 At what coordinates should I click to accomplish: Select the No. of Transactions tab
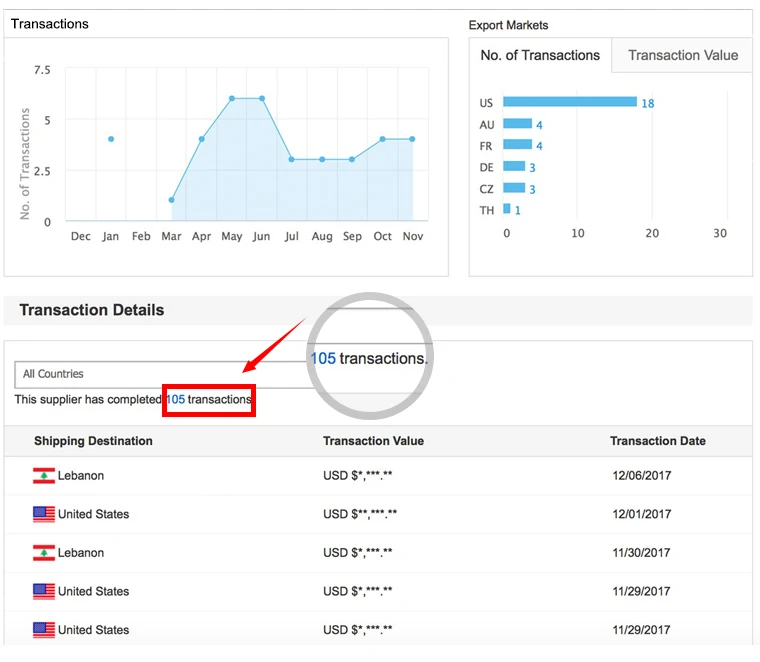tap(540, 56)
